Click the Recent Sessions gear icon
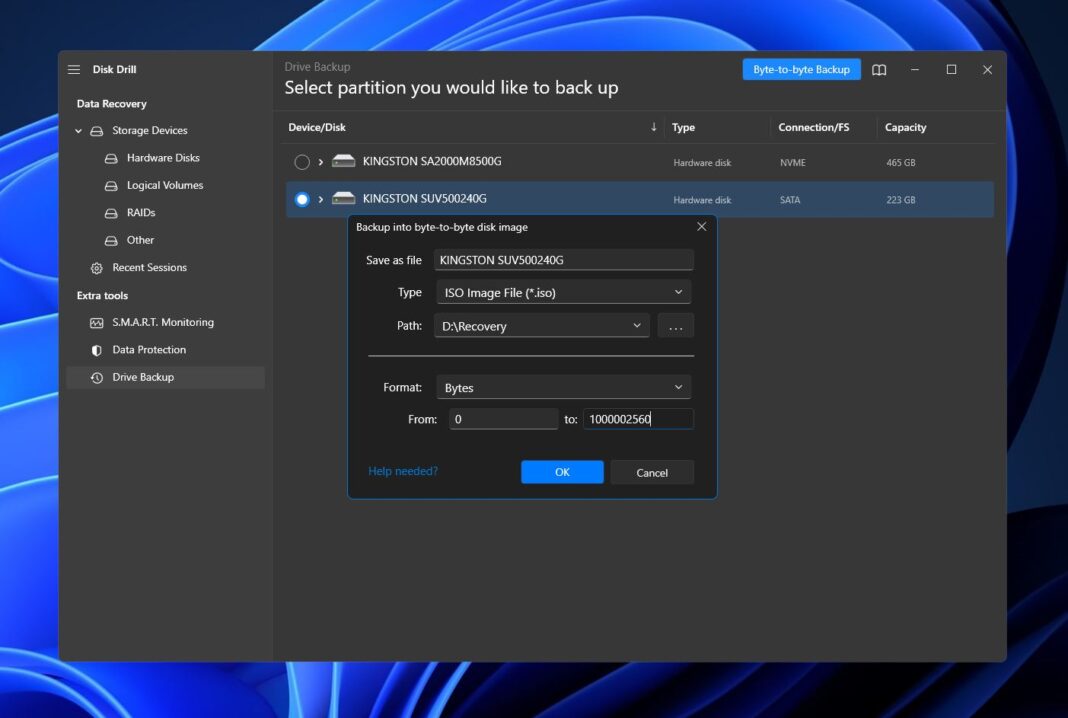This screenshot has width=1068, height=718. pyautogui.click(x=97, y=268)
